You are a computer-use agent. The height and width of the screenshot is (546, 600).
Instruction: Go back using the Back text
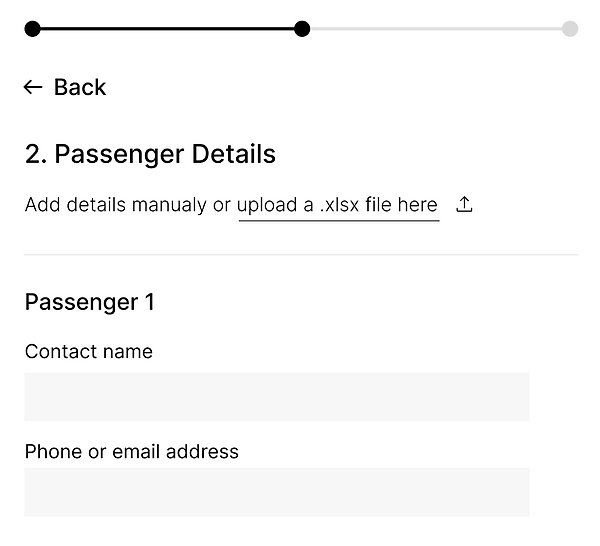point(80,88)
